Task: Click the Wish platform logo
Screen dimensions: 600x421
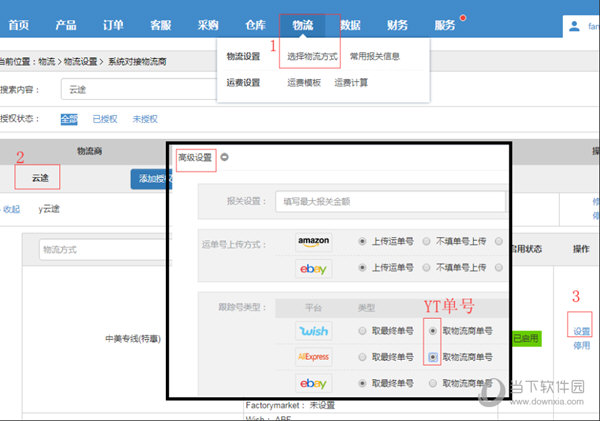Action: pyautogui.click(x=313, y=330)
